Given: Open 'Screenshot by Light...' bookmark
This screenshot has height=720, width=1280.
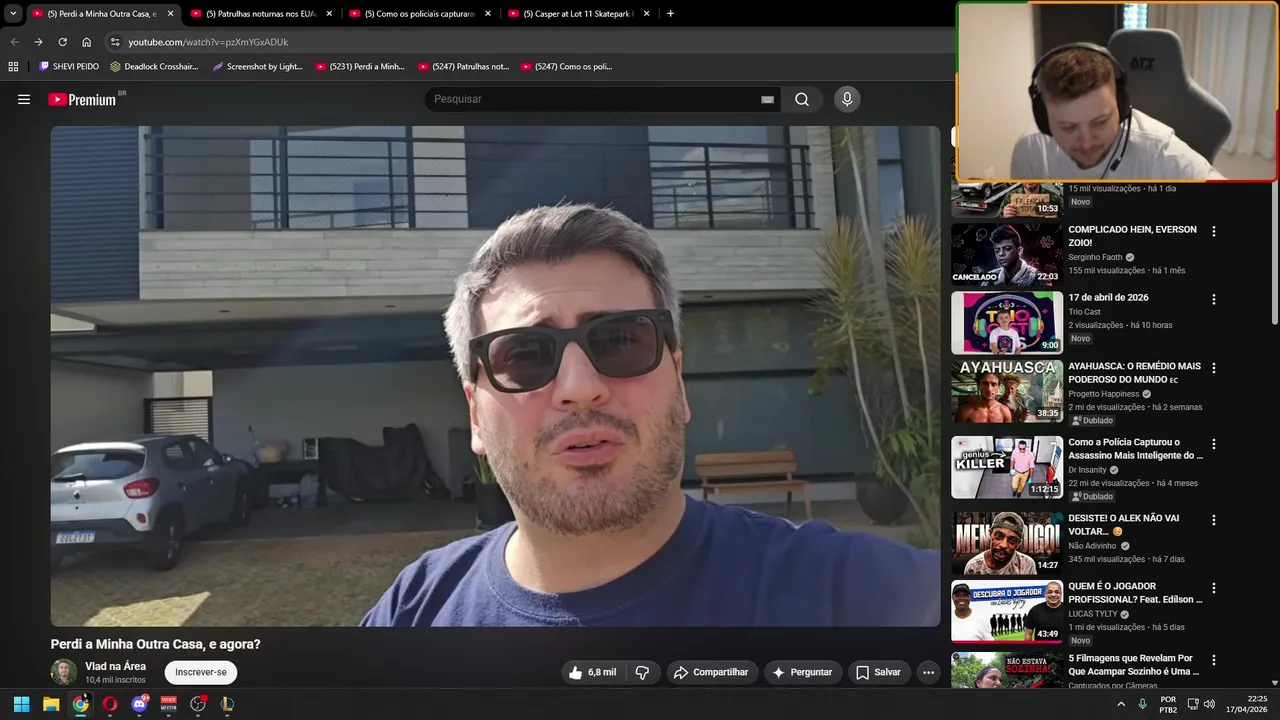Looking at the screenshot, I should coord(257,67).
